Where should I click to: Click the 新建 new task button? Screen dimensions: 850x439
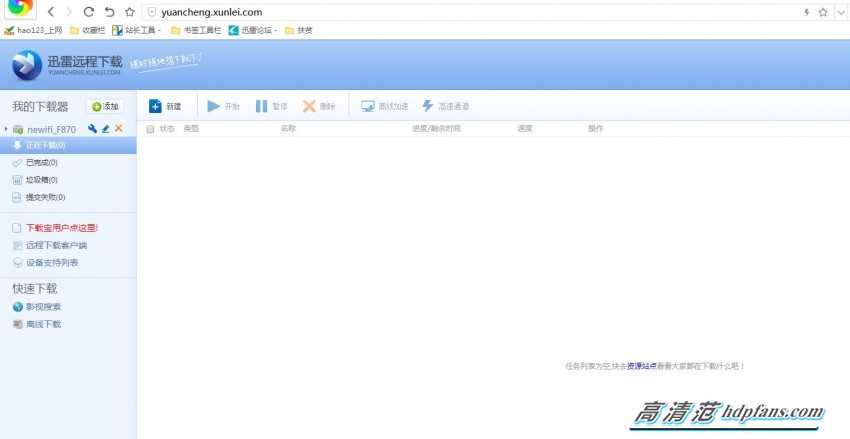click(x=165, y=106)
